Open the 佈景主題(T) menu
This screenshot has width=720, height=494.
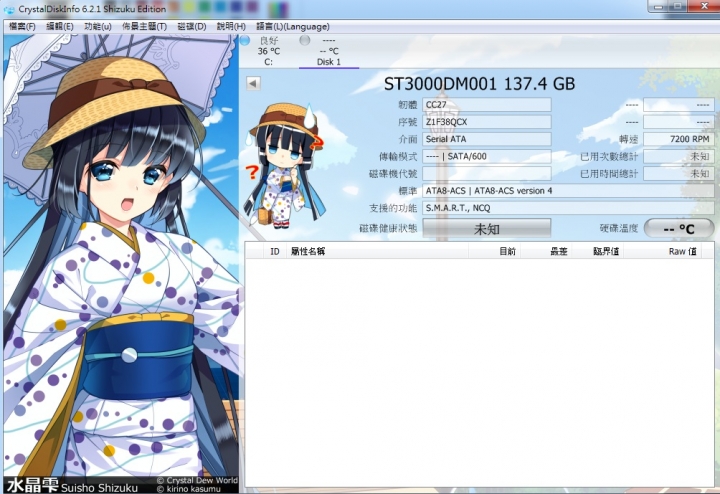pos(144,27)
